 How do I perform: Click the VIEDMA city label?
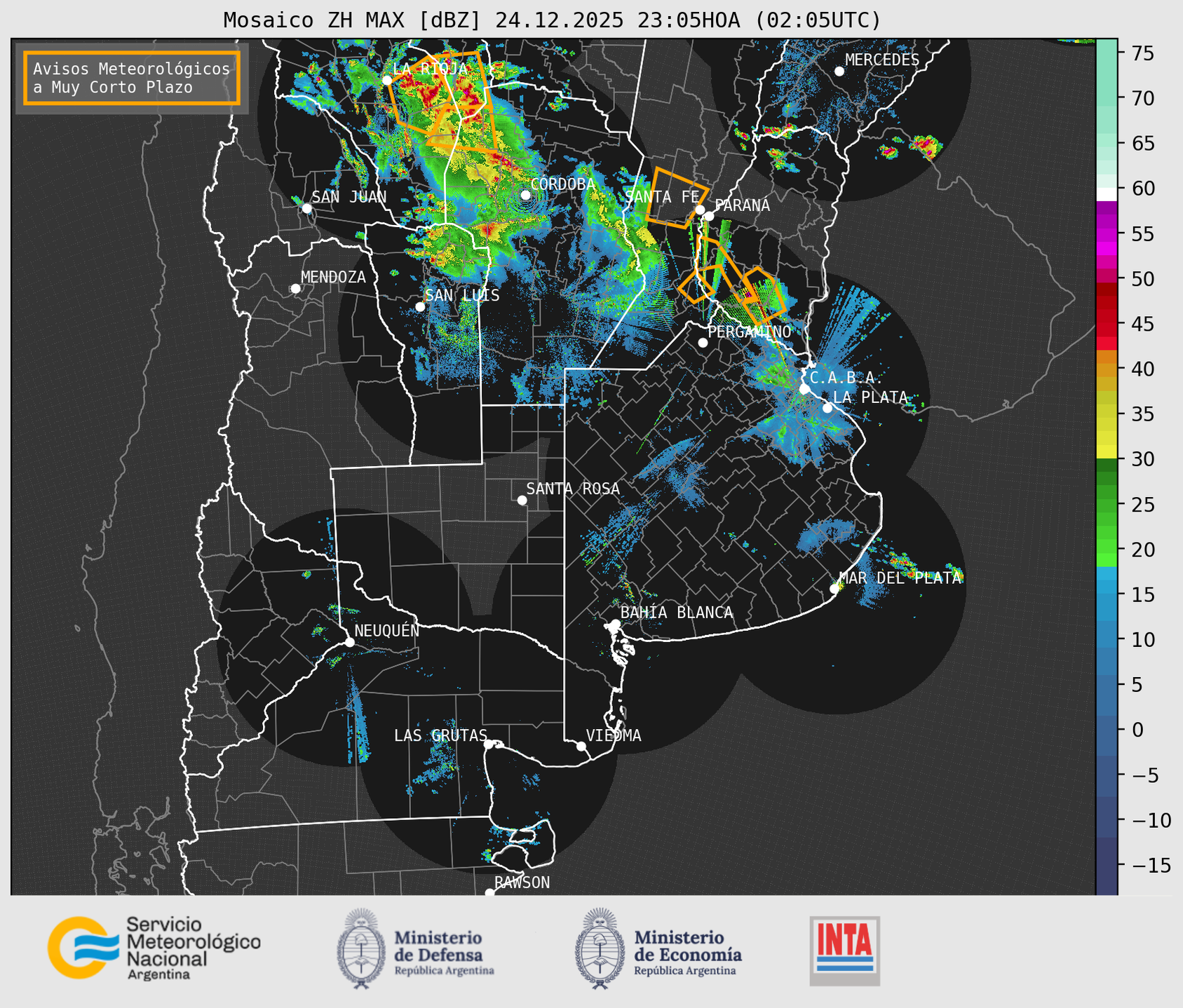click(x=614, y=735)
